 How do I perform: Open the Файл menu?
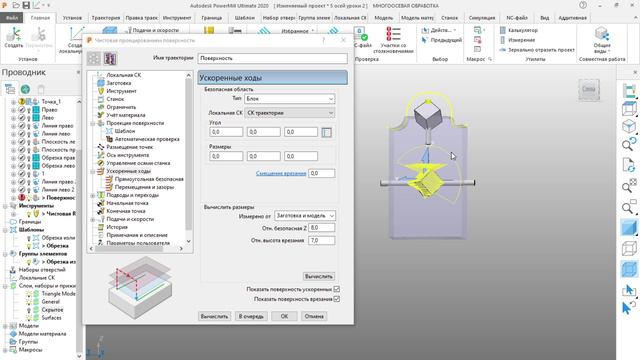click(x=11, y=18)
